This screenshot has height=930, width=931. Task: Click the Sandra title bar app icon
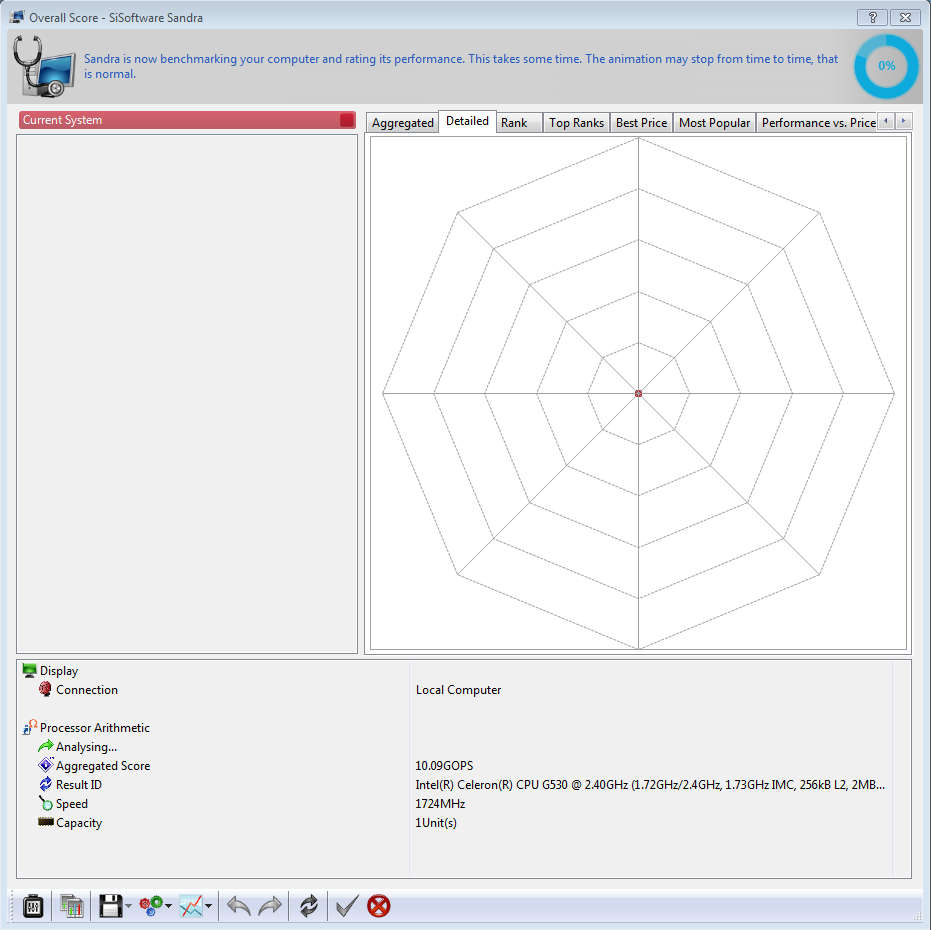[17, 17]
